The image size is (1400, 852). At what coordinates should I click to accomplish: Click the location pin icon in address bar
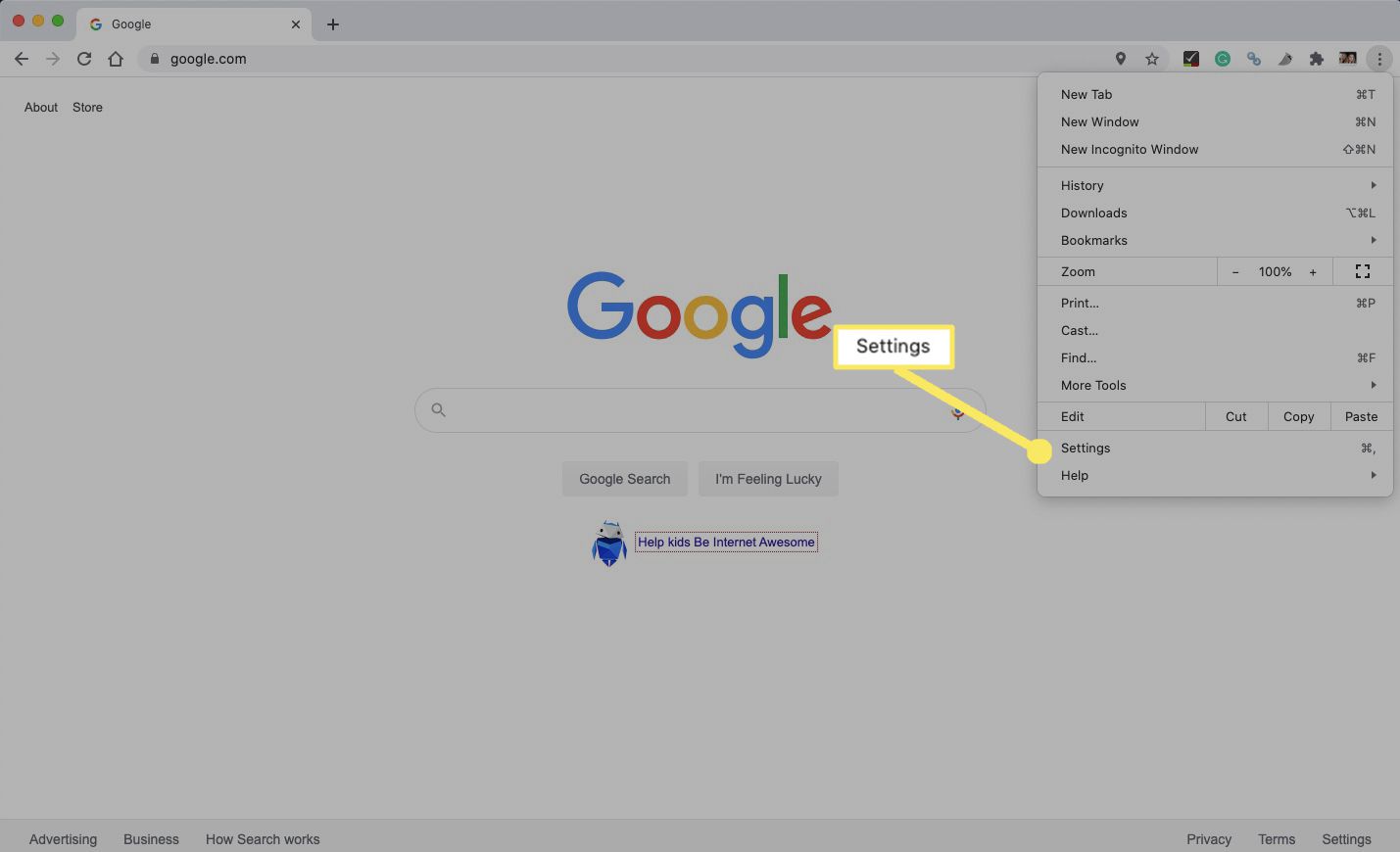pos(1121,59)
